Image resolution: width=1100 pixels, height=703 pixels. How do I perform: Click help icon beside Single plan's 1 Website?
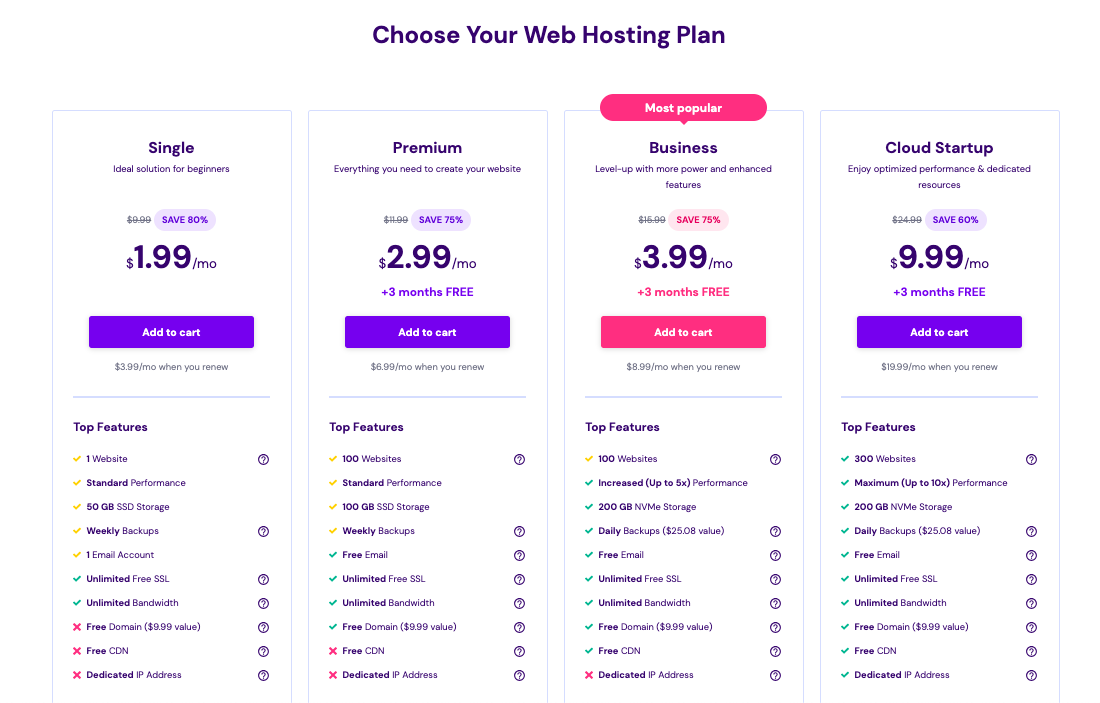pyautogui.click(x=263, y=460)
